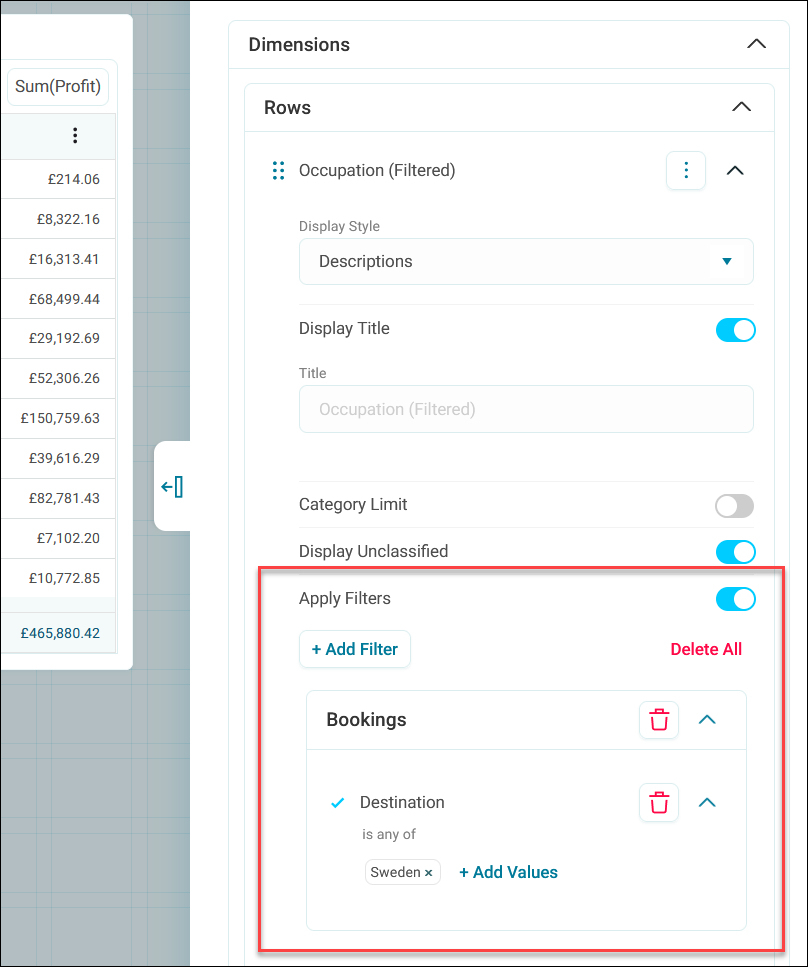Disable the Display Unclassified toggle

[x=735, y=552]
